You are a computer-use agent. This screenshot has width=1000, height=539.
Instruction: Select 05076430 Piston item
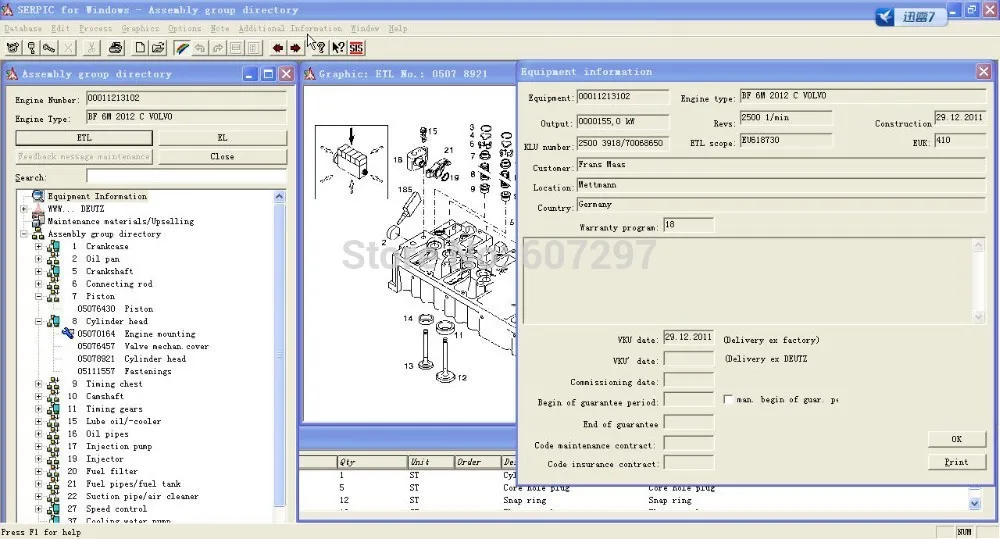[115, 309]
